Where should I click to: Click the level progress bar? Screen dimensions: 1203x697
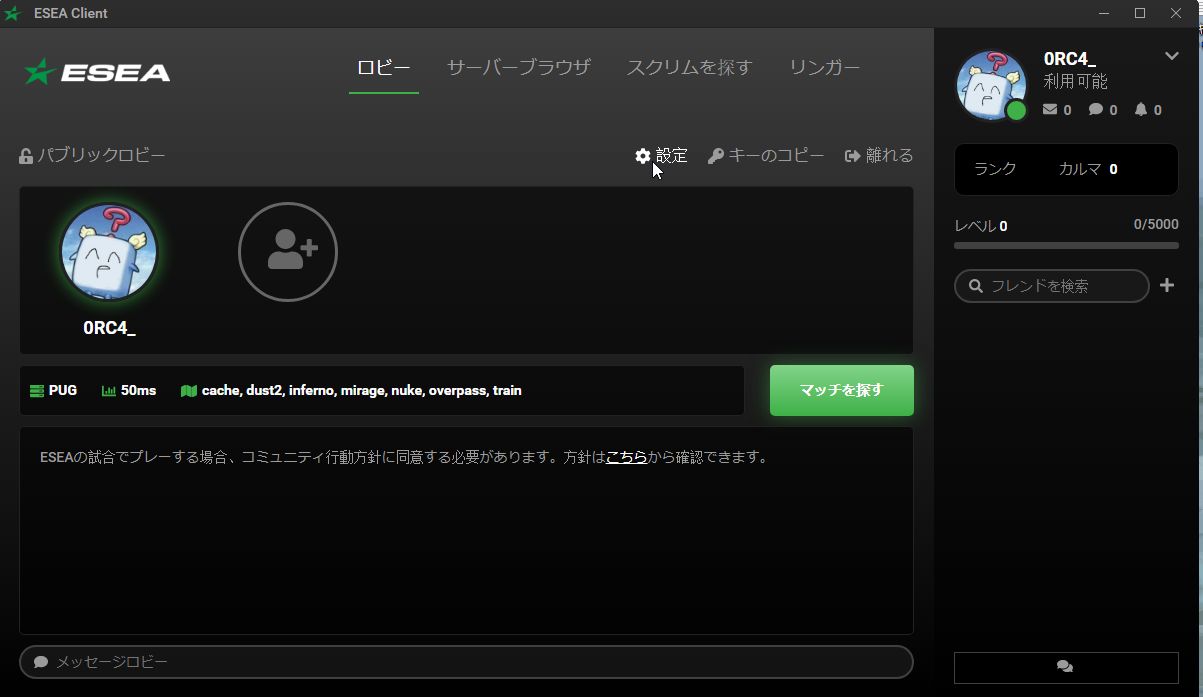(x=1066, y=245)
